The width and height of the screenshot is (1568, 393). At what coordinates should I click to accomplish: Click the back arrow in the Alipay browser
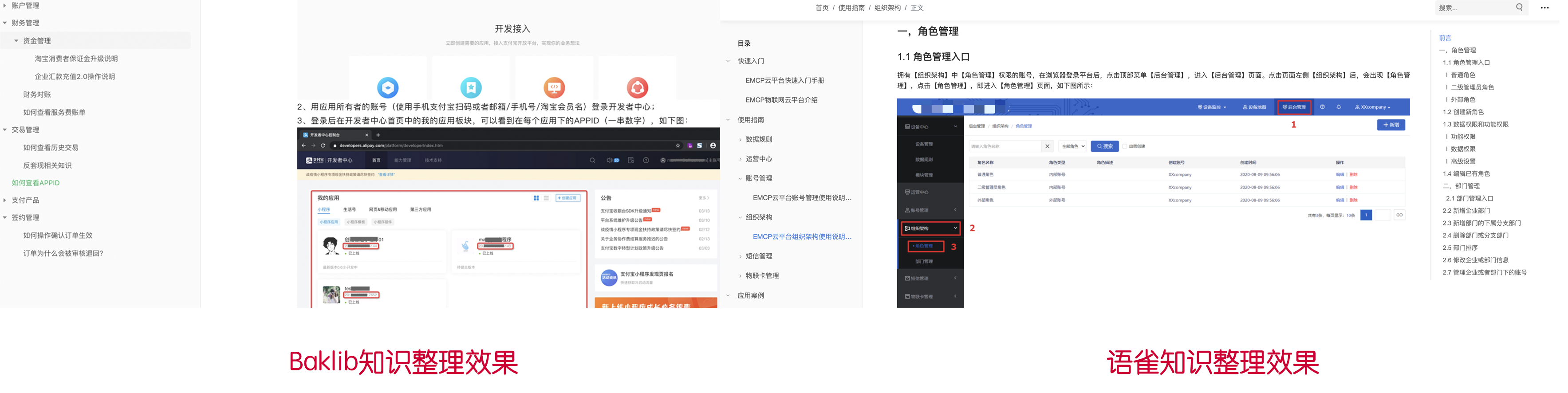(304, 146)
